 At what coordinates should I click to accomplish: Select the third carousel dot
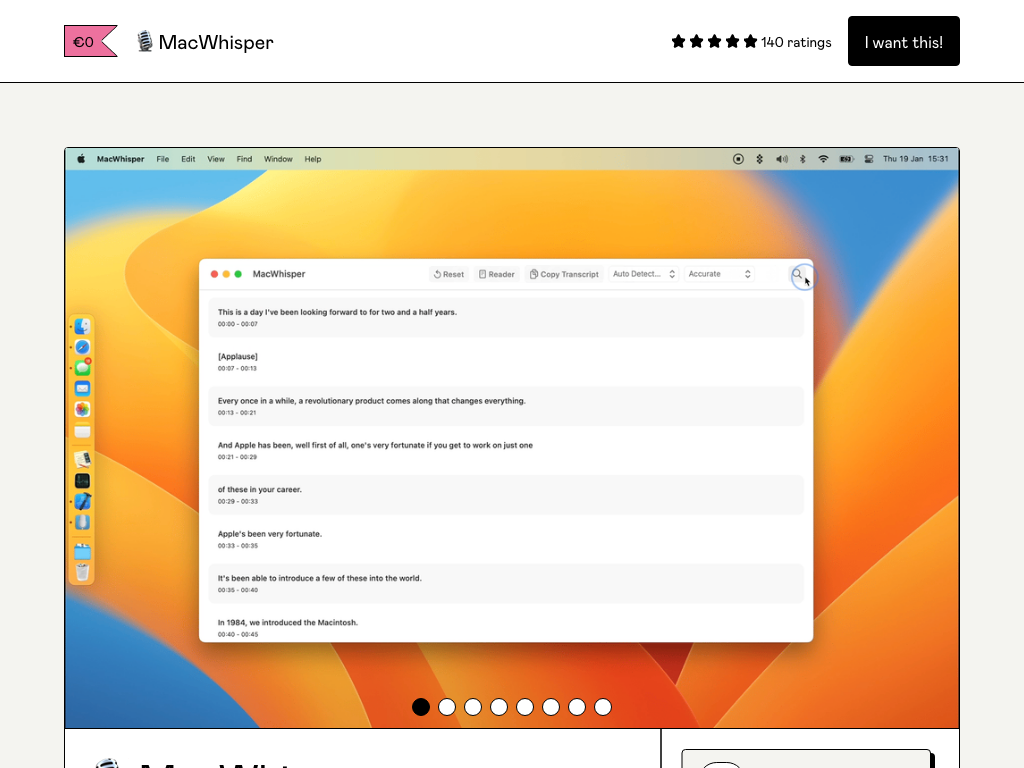pos(473,707)
